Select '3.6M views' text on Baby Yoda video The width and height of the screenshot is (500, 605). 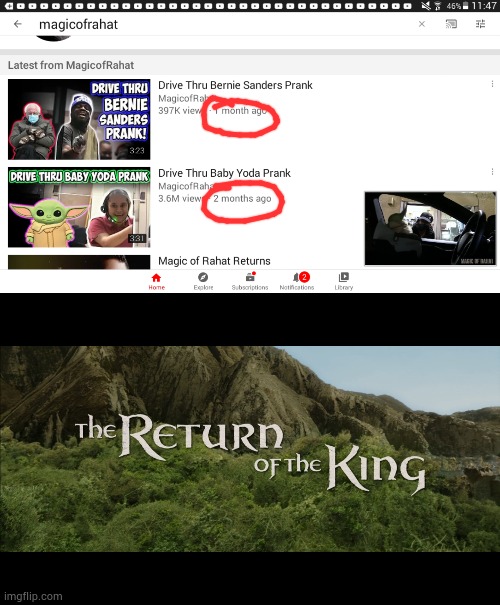click(180, 199)
